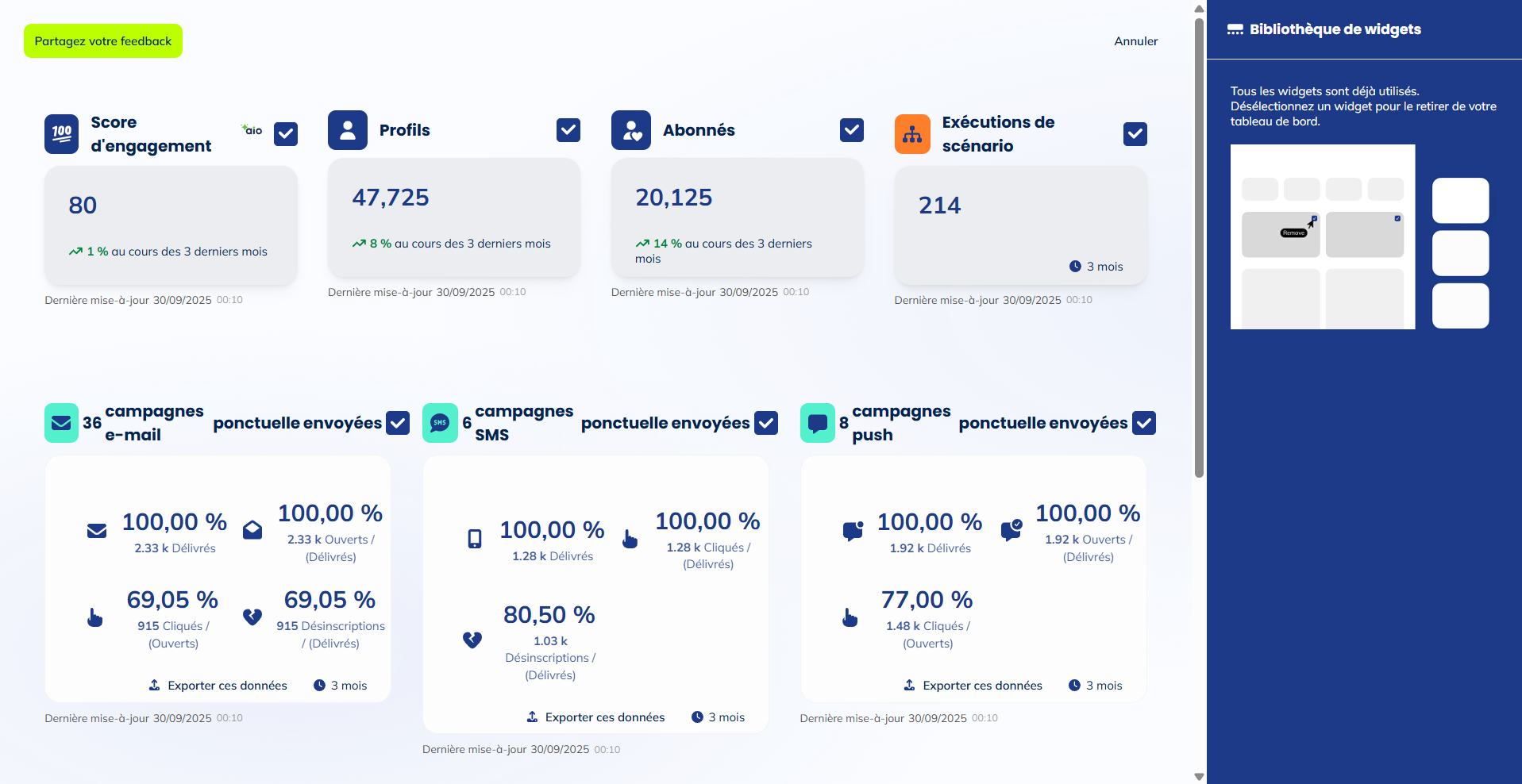1522x784 pixels.
Task: Uncheck the Score d'engagement widget checkbox
Action: [286, 134]
